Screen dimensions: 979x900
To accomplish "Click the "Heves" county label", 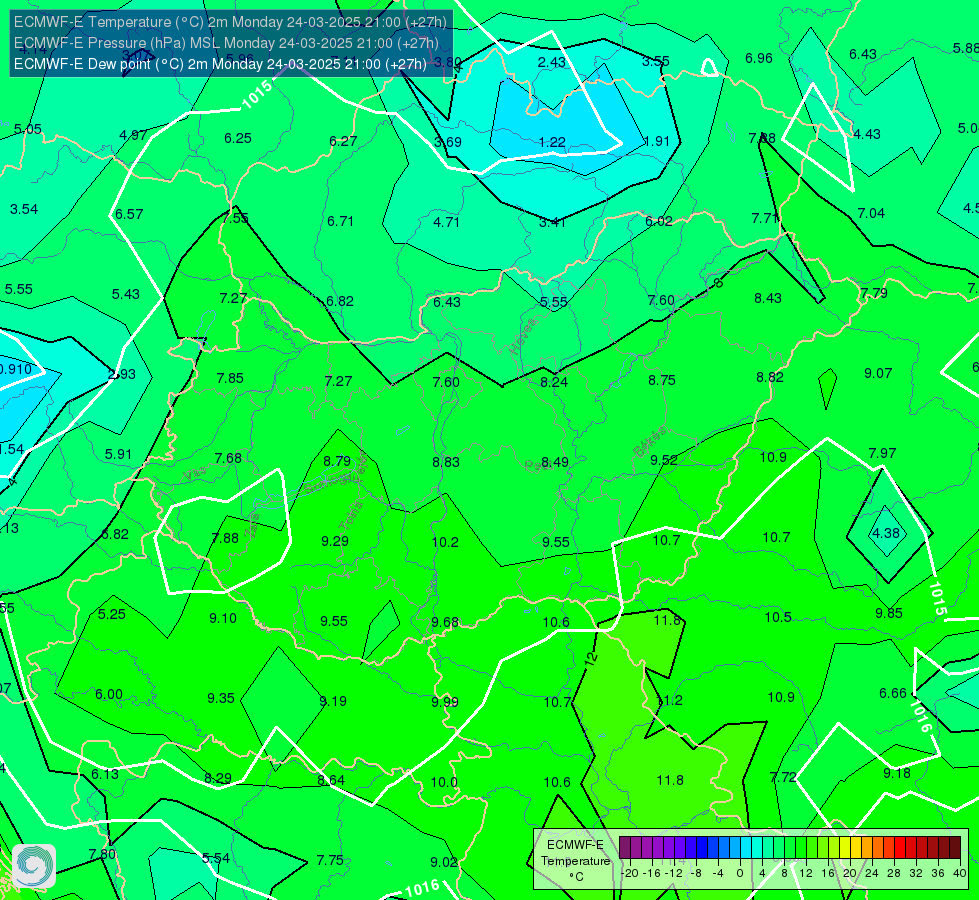I will (x=523, y=336).
